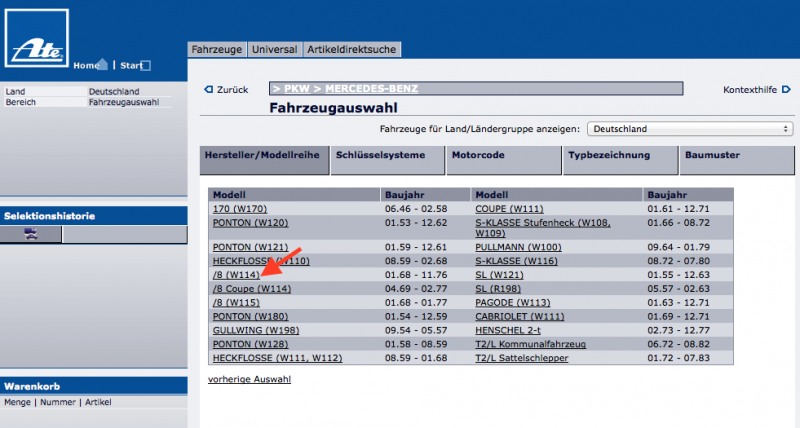The width and height of the screenshot is (800, 428).
Task: Open GULLWING (W198) model link
Action: (x=255, y=330)
